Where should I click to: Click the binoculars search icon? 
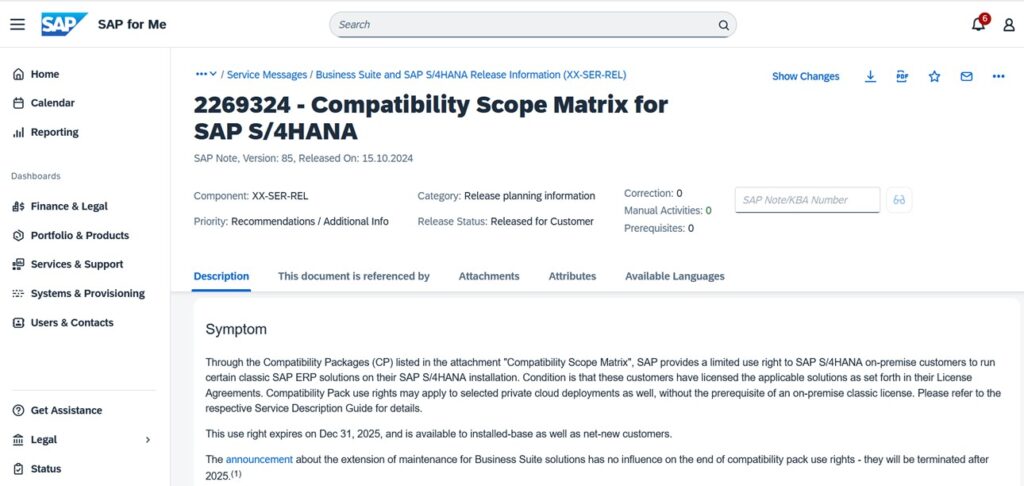point(899,200)
